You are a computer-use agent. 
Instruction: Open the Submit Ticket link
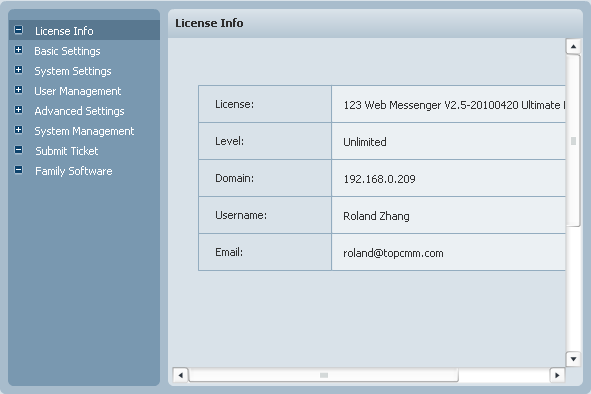(67, 151)
